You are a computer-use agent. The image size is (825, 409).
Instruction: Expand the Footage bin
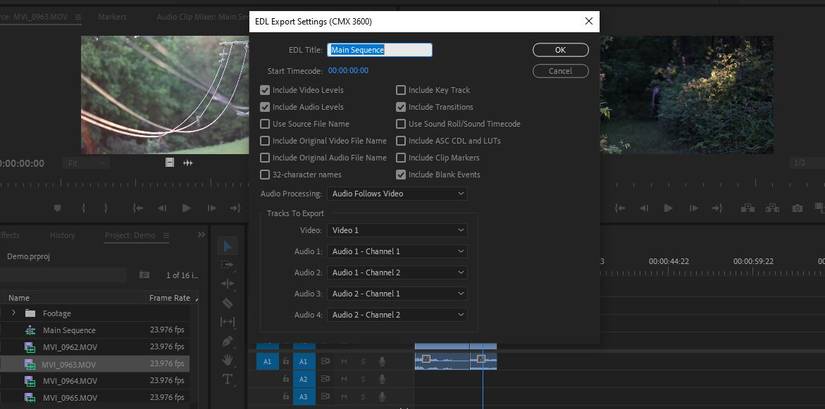tap(14, 313)
